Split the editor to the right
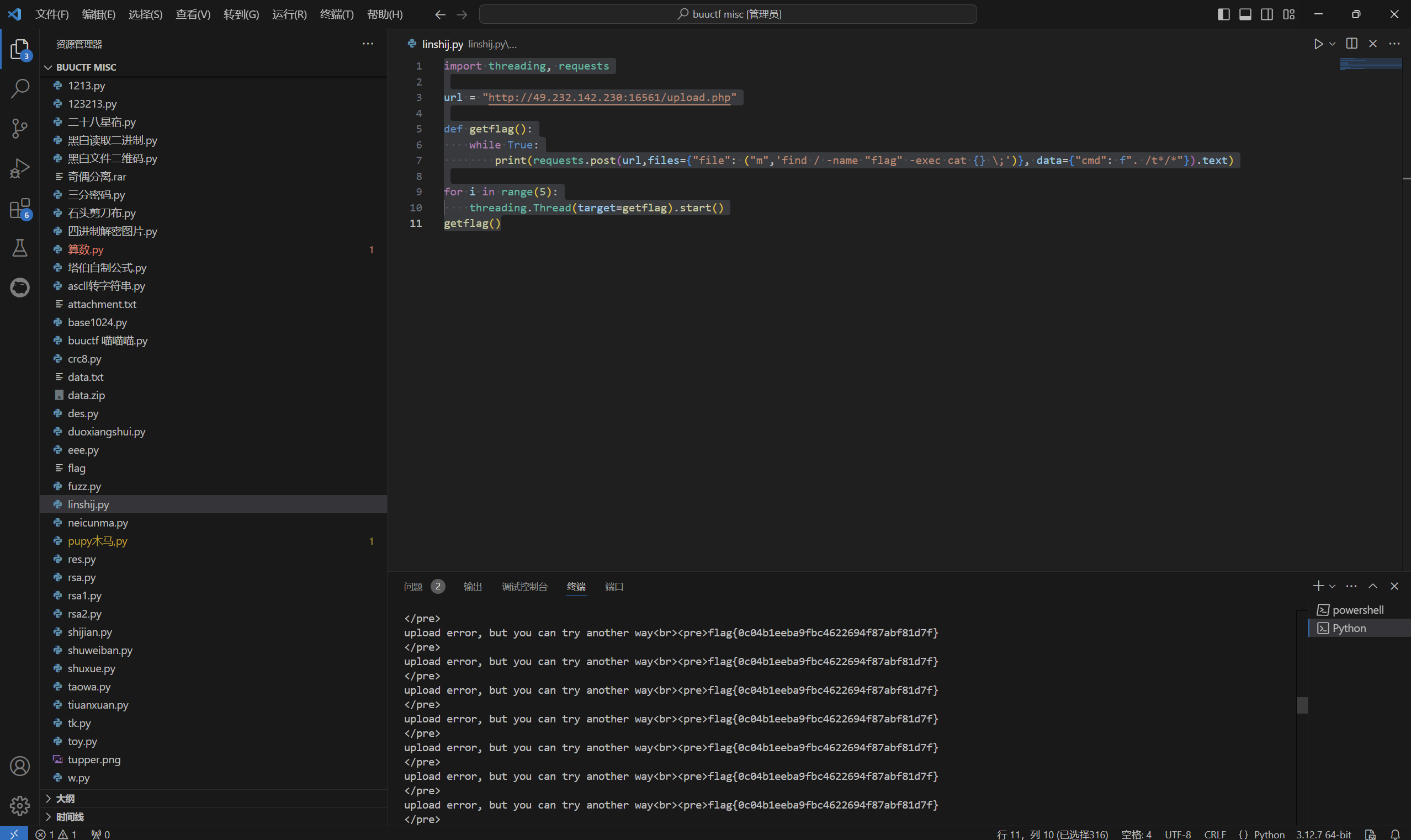1411x840 pixels. click(x=1351, y=44)
